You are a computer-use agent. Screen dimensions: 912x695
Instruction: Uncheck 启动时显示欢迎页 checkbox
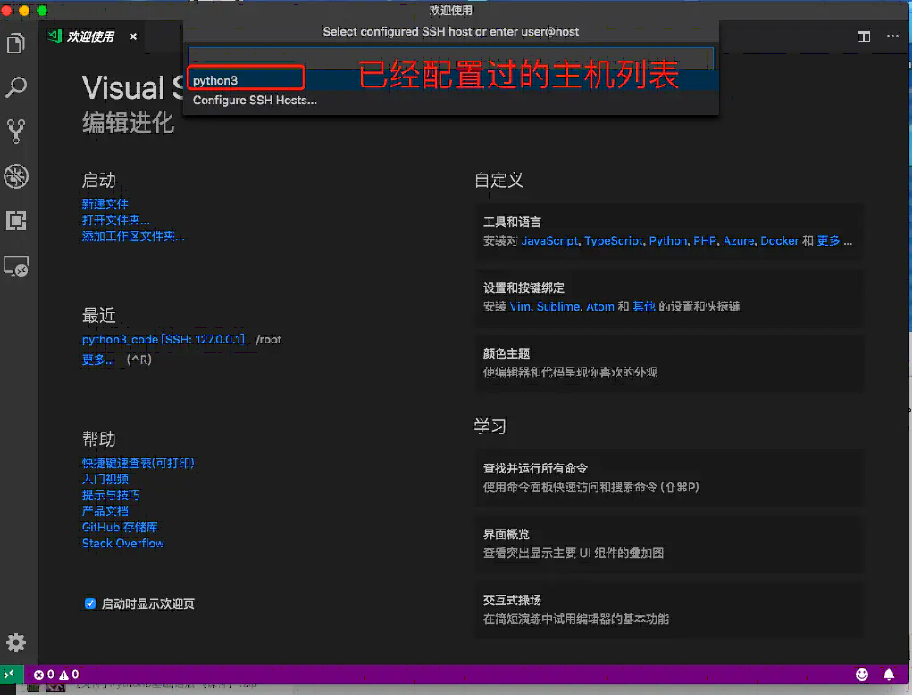(x=90, y=603)
